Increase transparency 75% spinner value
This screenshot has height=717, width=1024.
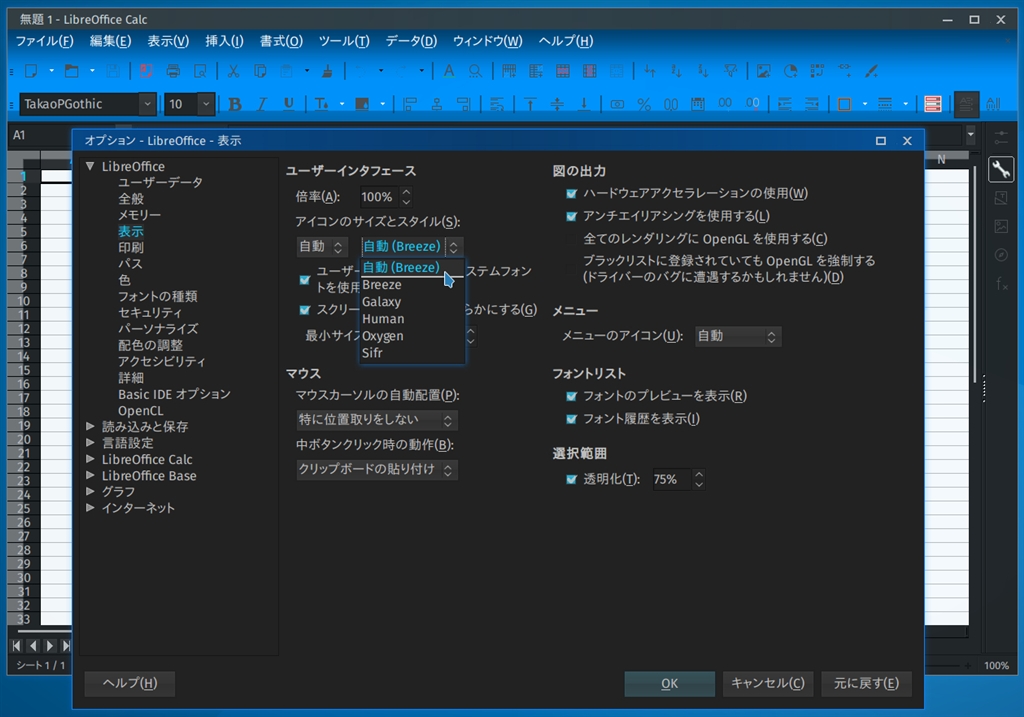tap(699, 475)
